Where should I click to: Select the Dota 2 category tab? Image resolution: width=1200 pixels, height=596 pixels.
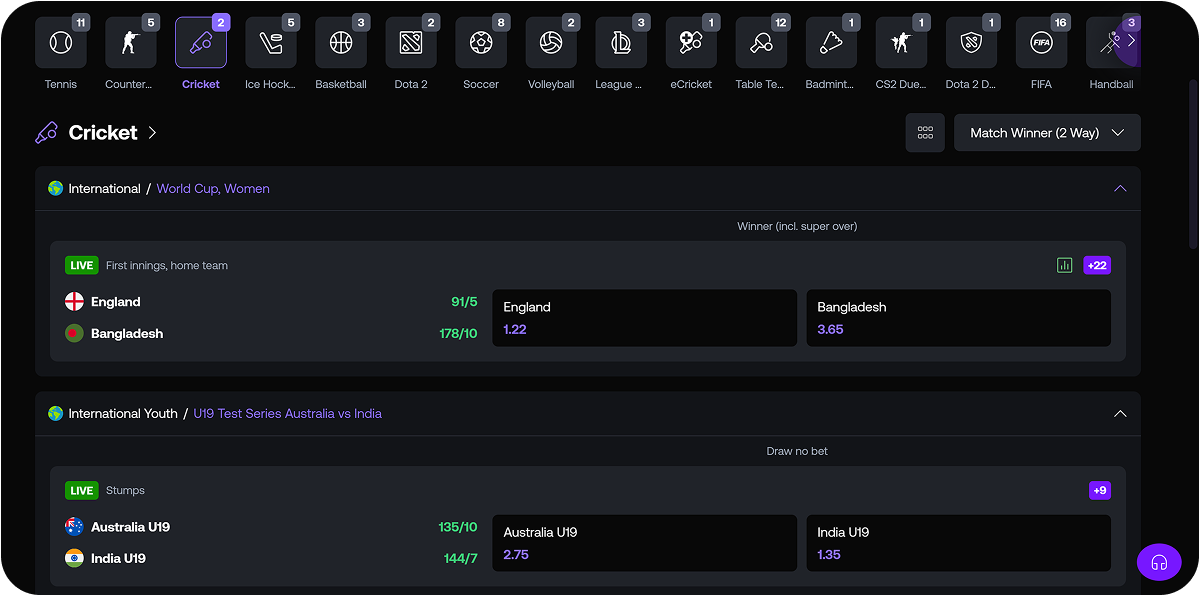pos(411,43)
